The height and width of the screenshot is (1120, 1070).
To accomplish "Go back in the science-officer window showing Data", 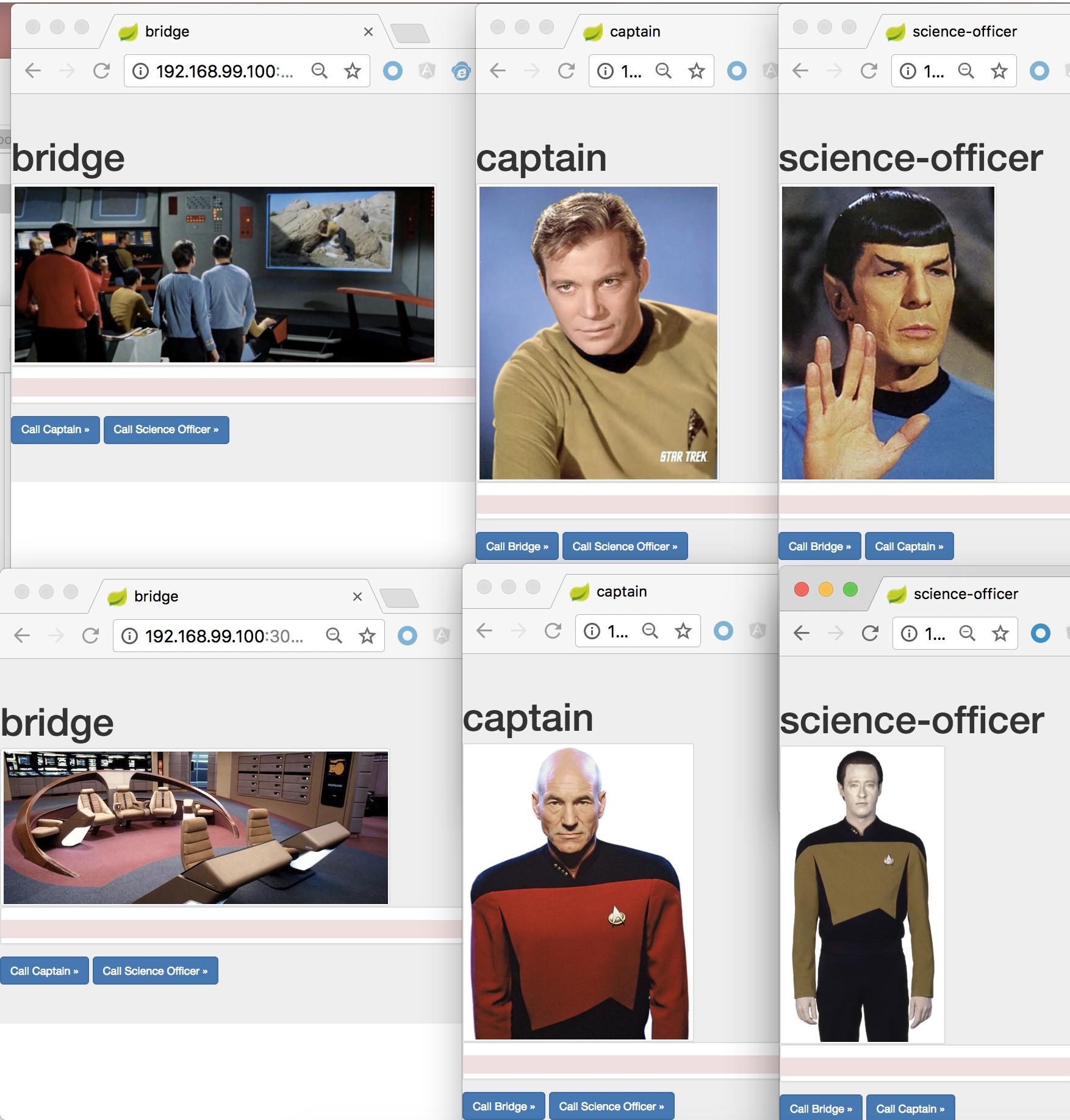I will tap(802, 634).
